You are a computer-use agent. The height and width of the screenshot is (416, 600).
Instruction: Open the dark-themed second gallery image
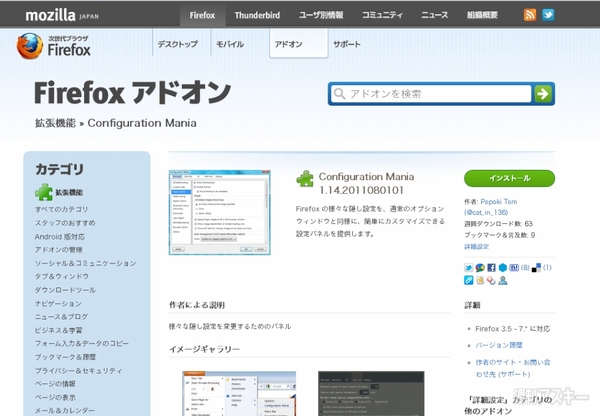(371, 393)
